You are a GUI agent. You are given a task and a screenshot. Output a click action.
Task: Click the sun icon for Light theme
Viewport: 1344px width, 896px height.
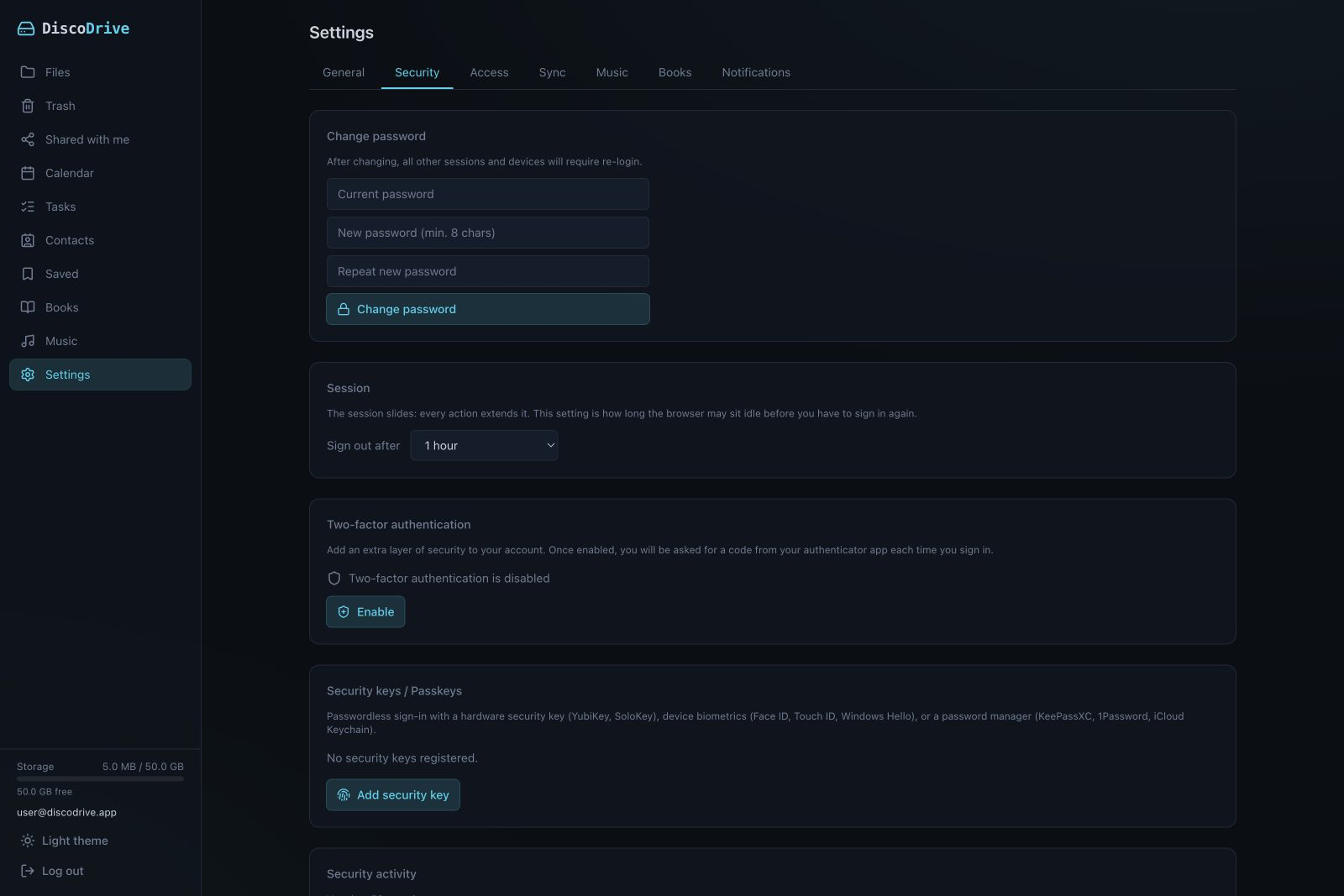coord(28,841)
